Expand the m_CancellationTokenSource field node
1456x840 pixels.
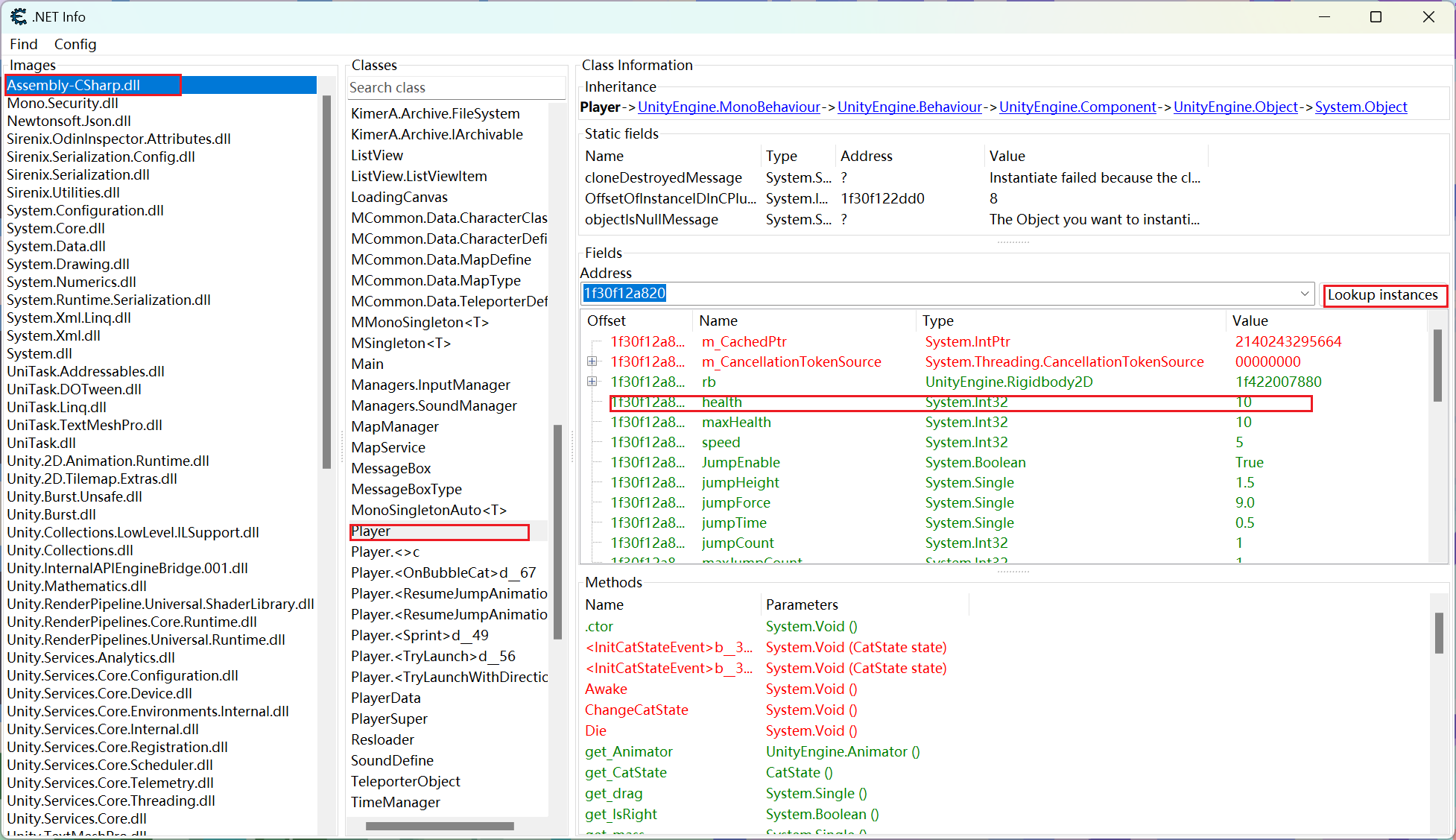tap(592, 361)
